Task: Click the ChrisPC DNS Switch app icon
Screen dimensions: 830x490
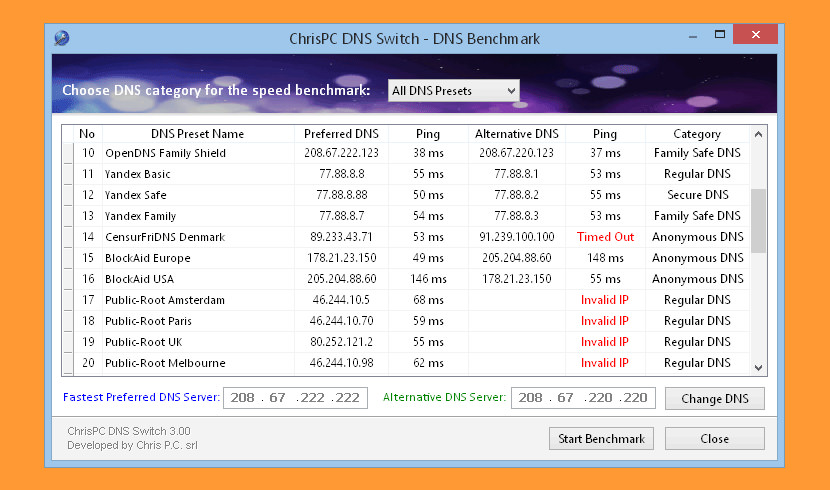Action: [x=61, y=38]
